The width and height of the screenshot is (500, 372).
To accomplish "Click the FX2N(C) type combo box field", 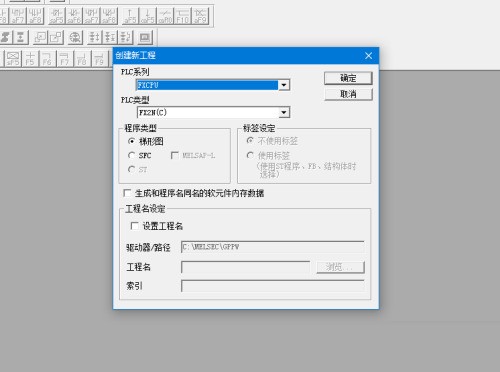I will point(213,112).
